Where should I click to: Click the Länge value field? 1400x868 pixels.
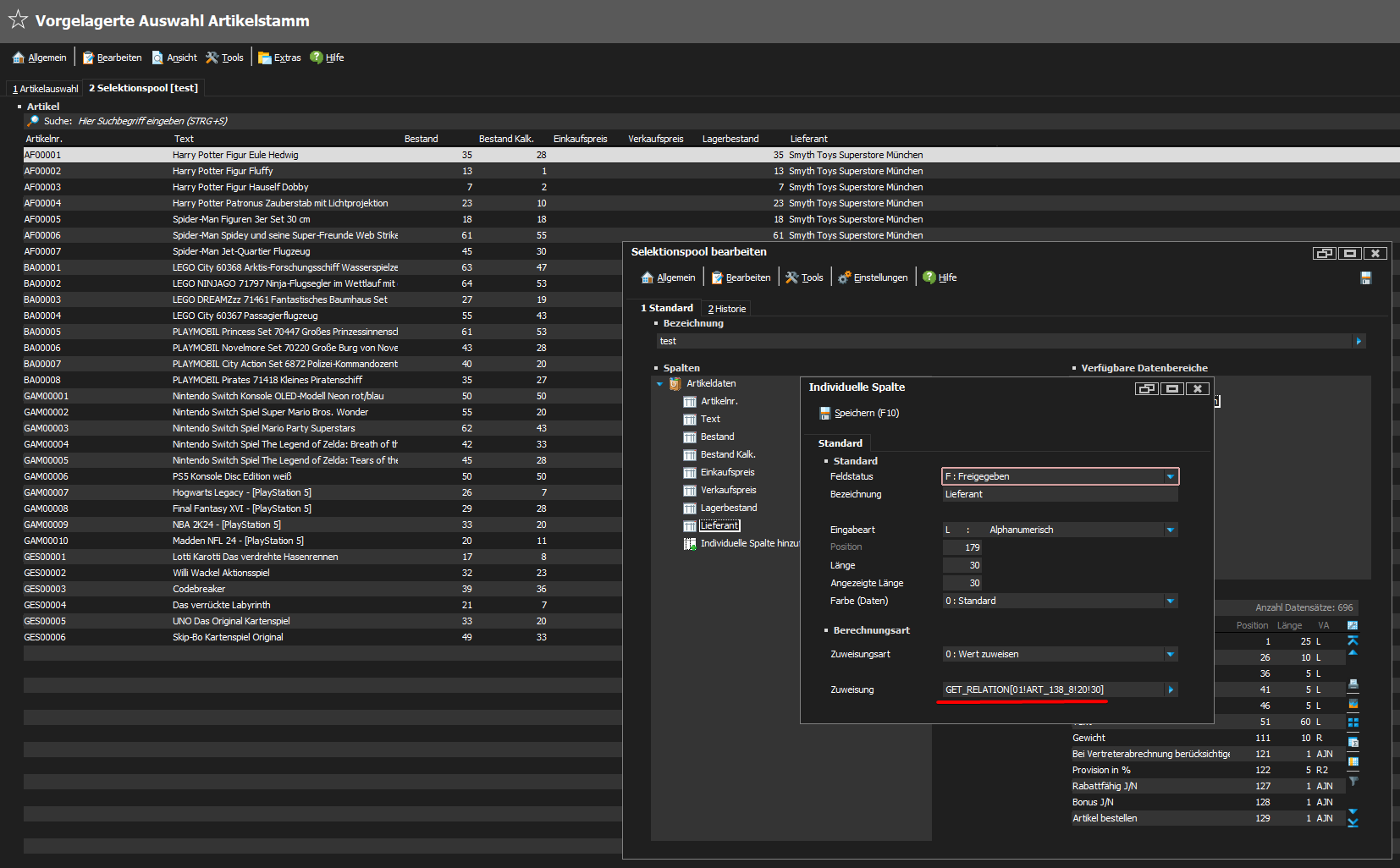click(962, 565)
